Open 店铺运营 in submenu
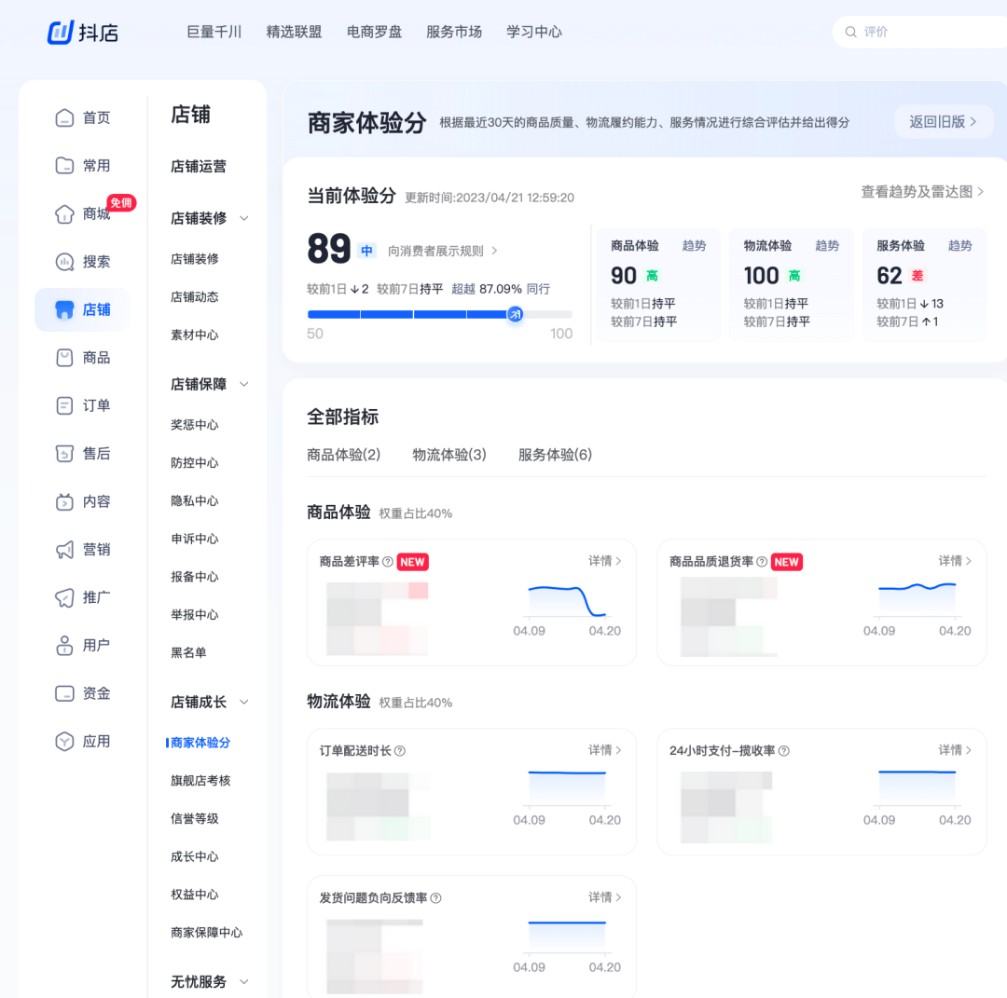 tap(198, 166)
